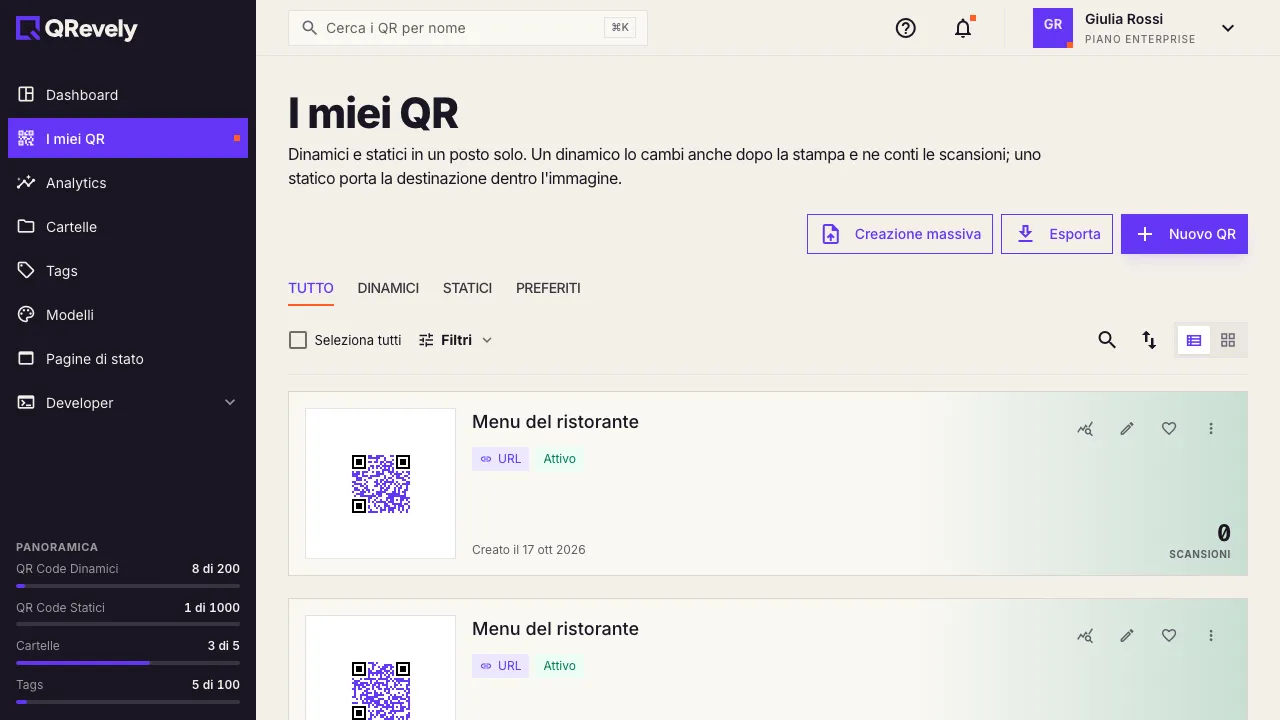The width and height of the screenshot is (1280, 720).
Task: Click the sort arrows icon
Action: point(1149,340)
